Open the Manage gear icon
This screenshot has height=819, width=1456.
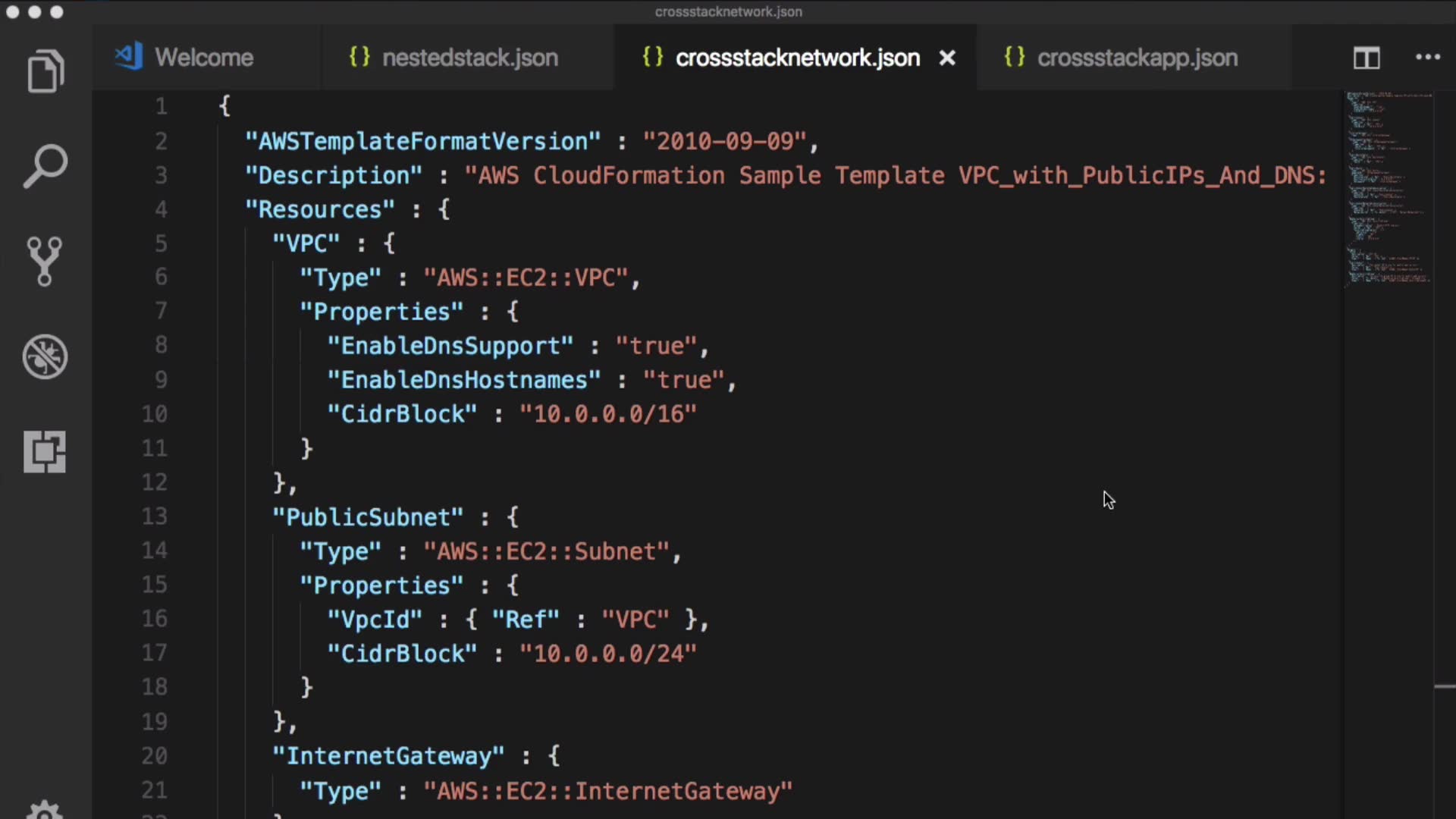click(x=45, y=810)
